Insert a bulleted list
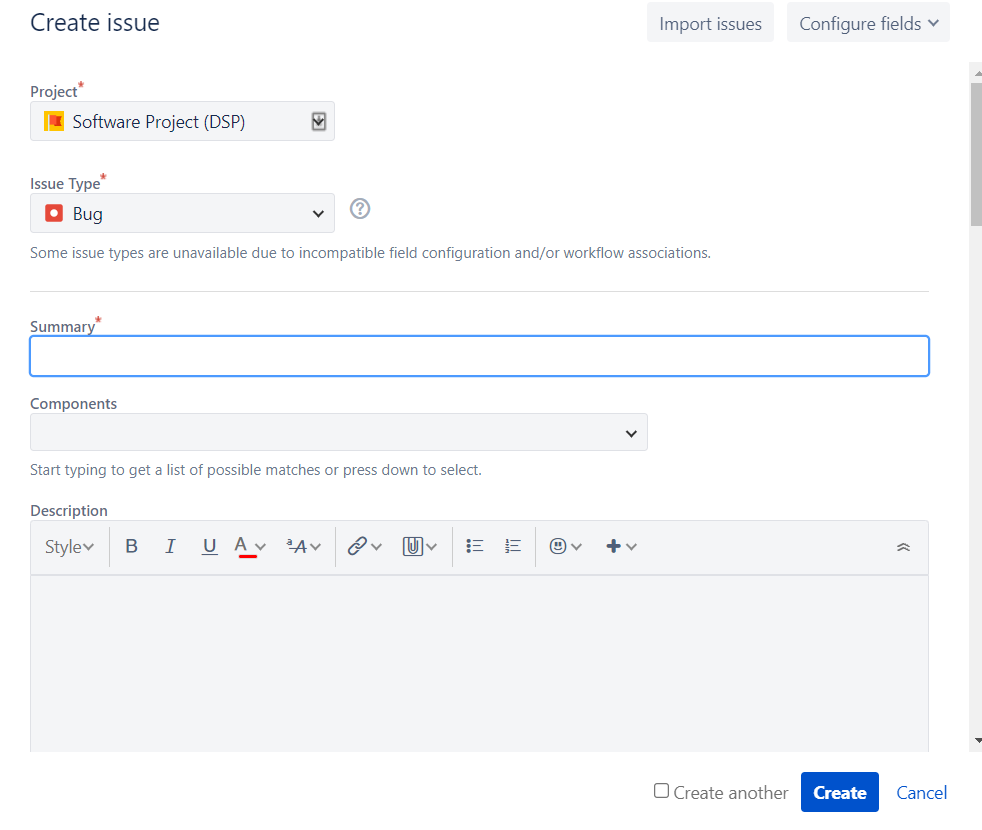Screen dimensions: 982x830 (x=475, y=546)
